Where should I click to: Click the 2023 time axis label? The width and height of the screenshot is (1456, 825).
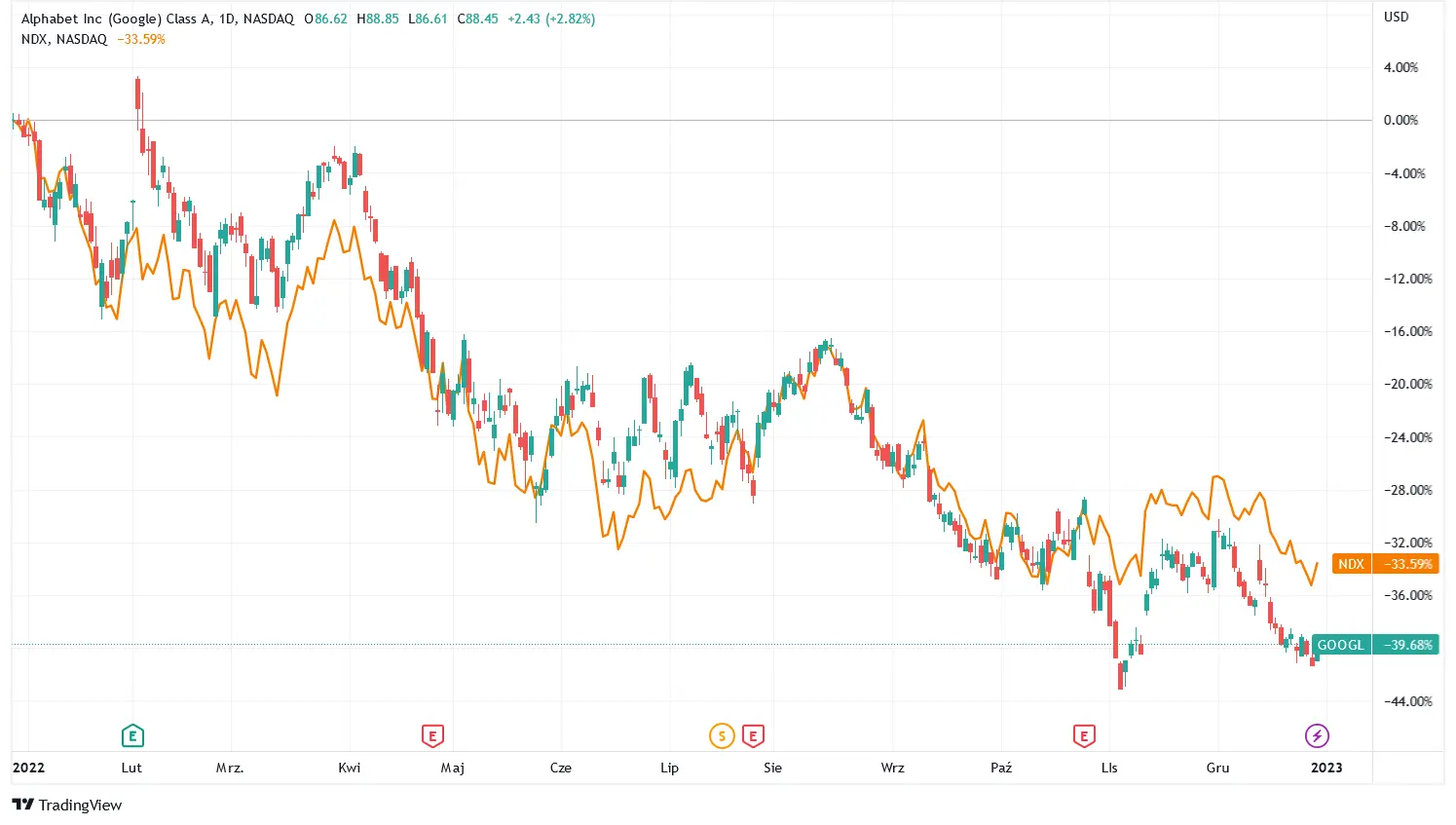click(1326, 768)
